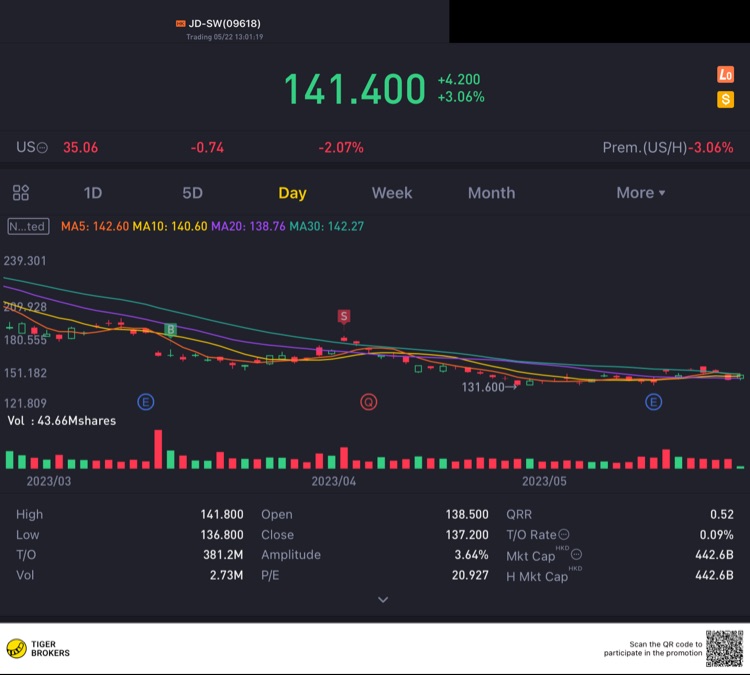Switch to the 5D chart tab
Viewport: 750px width, 675px height.
click(x=192, y=193)
